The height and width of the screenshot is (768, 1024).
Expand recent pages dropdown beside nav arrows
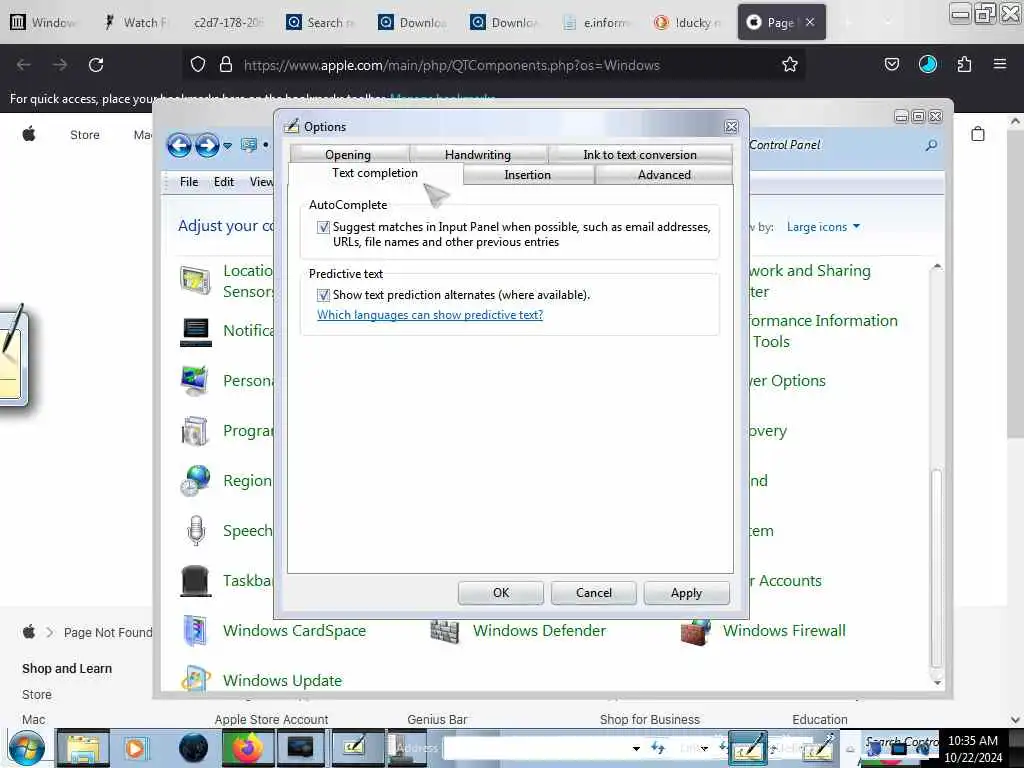tap(227, 146)
